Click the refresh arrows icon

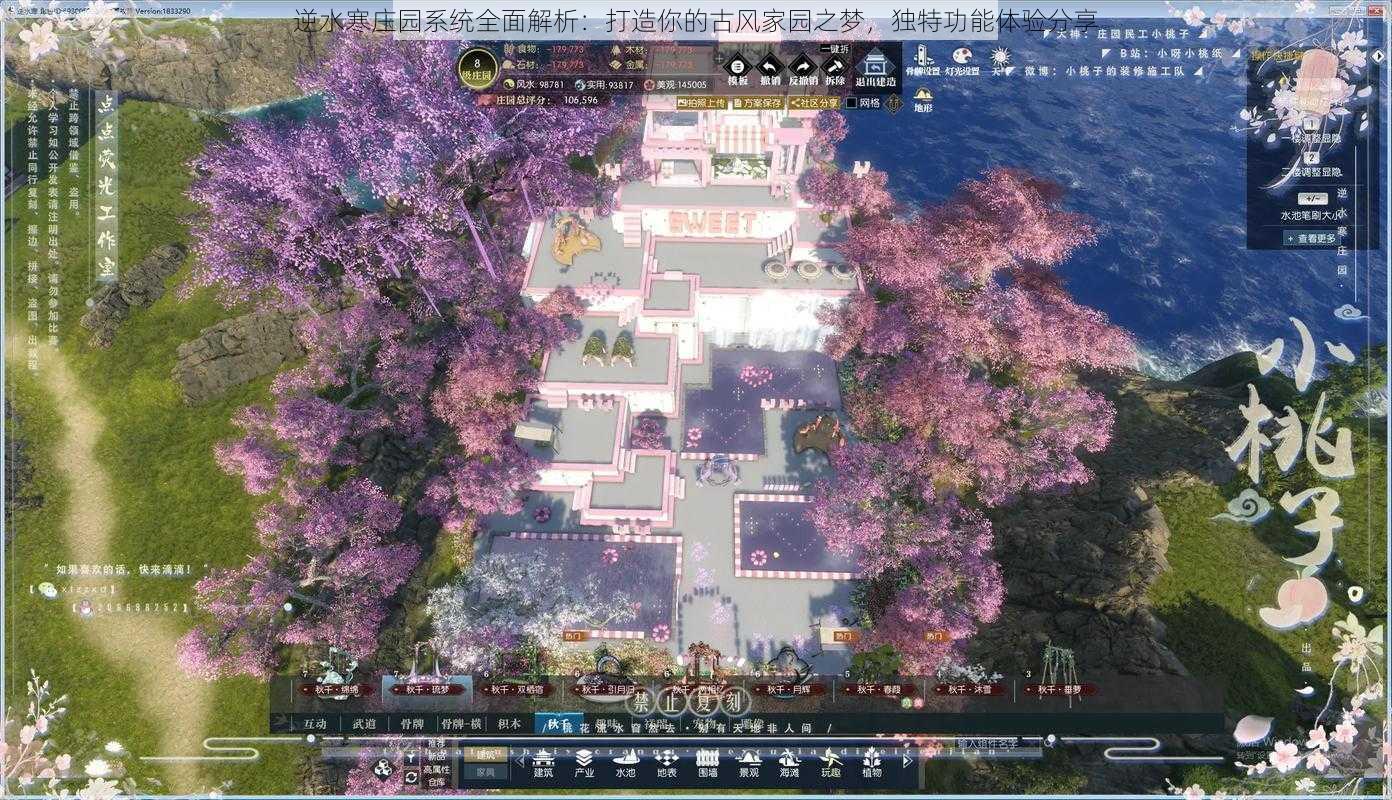click(411, 777)
